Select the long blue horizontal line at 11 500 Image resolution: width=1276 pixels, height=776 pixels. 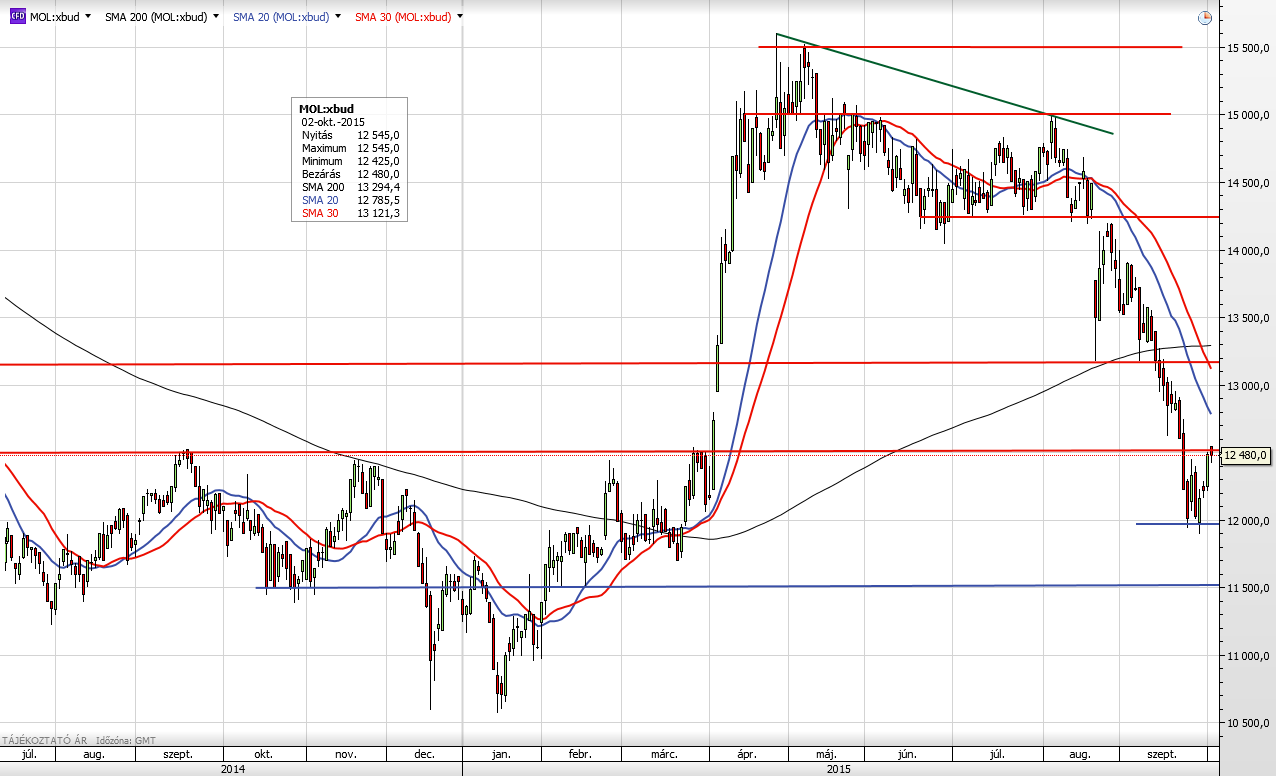[737, 586]
